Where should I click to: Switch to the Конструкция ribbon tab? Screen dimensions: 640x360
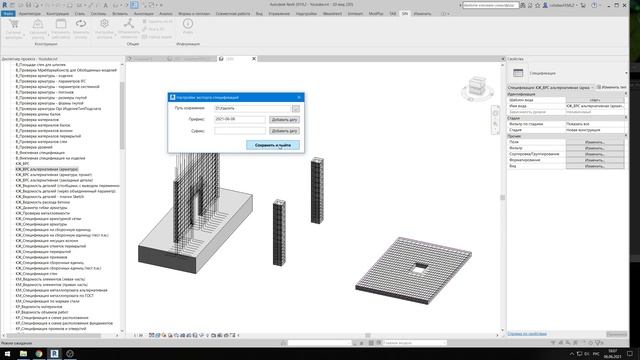point(58,13)
